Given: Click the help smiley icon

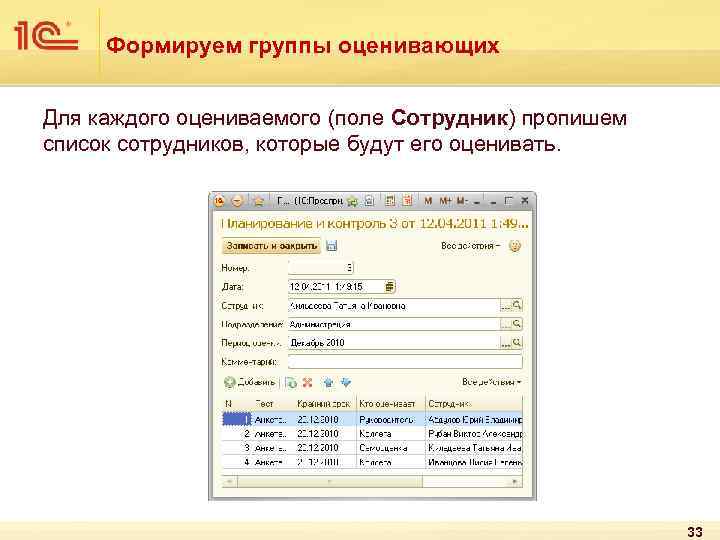Looking at the screenshot, I should click(515, 246).
